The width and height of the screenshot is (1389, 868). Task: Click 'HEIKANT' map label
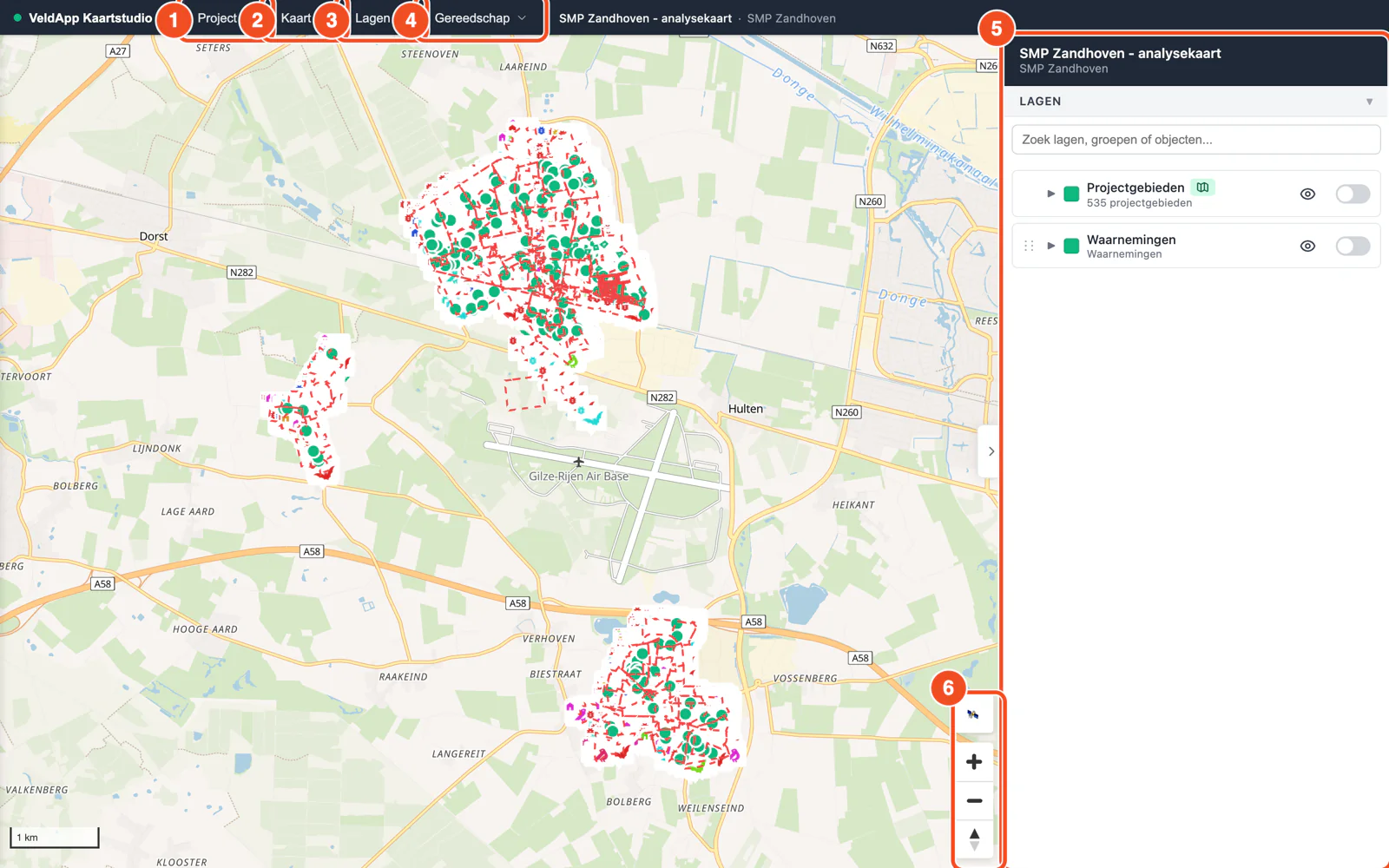853,505
